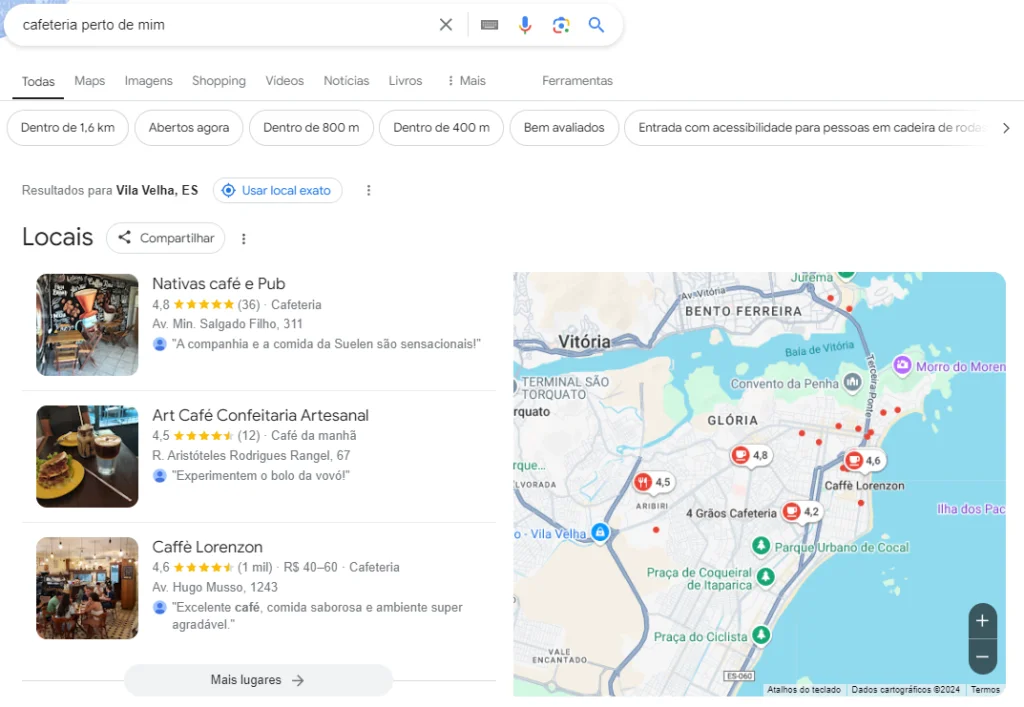Click the Nativas café e Pub photo

[87, 324]
